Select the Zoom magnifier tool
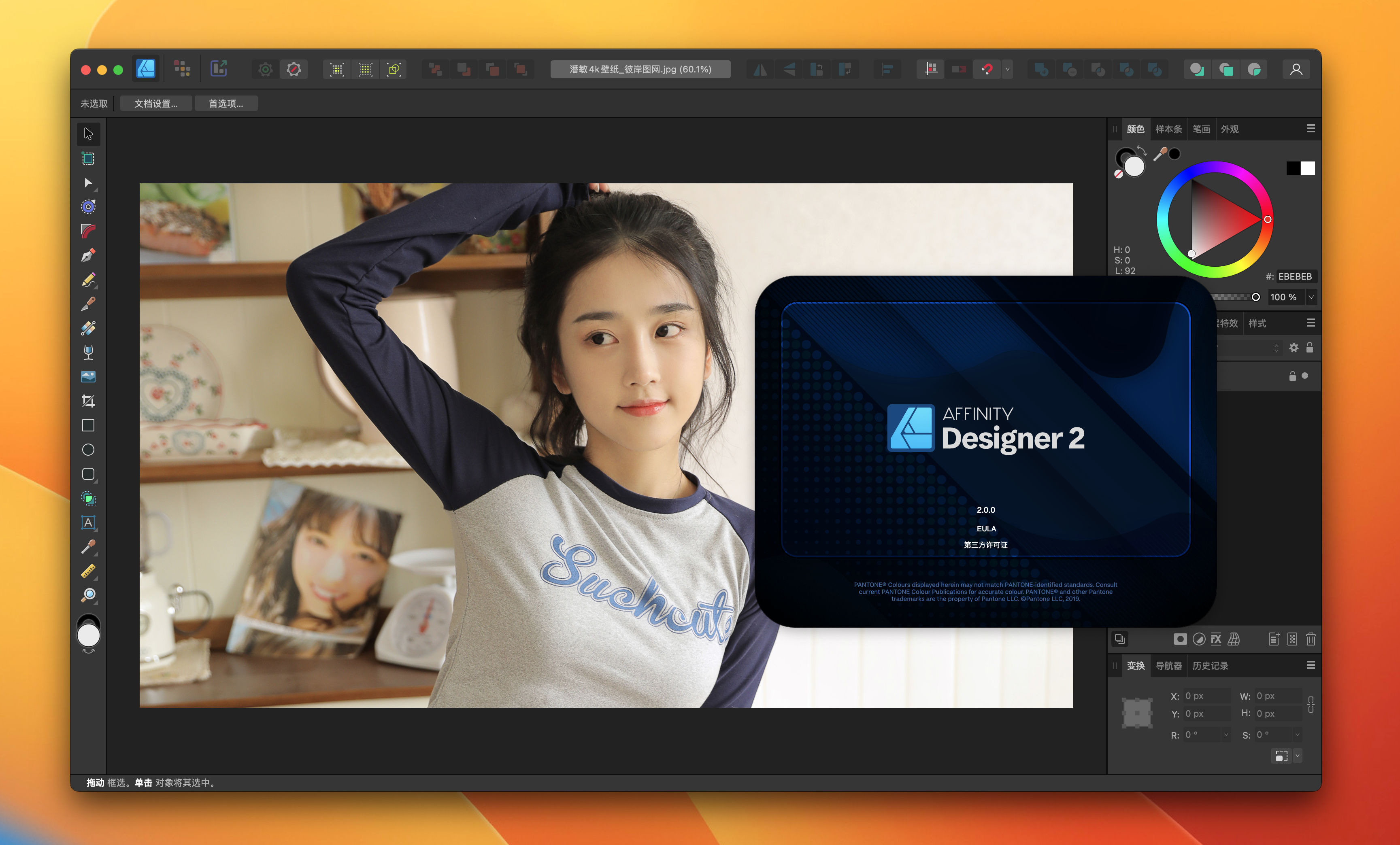Image resolution: width=1400 pixels, height=845 pixels. click(88, 596)
